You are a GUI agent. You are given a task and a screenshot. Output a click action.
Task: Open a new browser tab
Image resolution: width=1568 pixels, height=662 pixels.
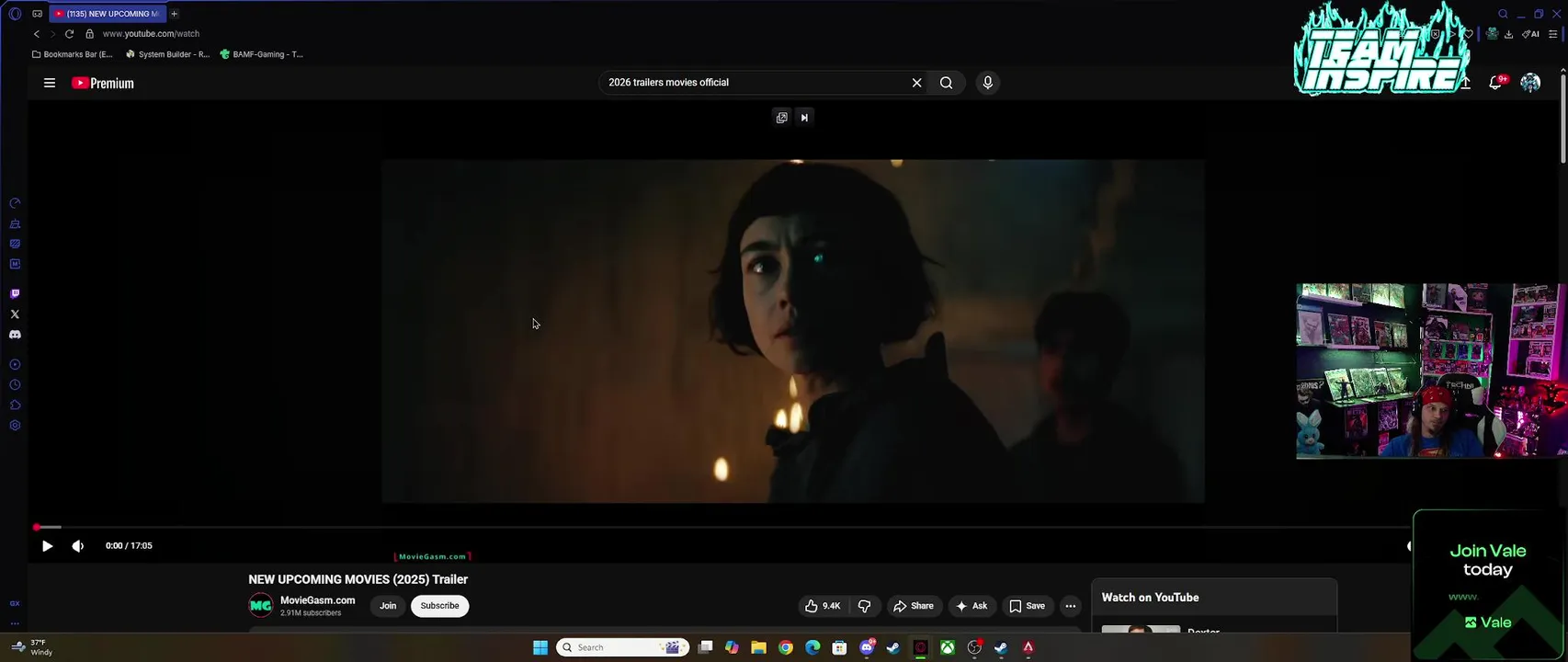pyautogui.click(x=174, y=14)
